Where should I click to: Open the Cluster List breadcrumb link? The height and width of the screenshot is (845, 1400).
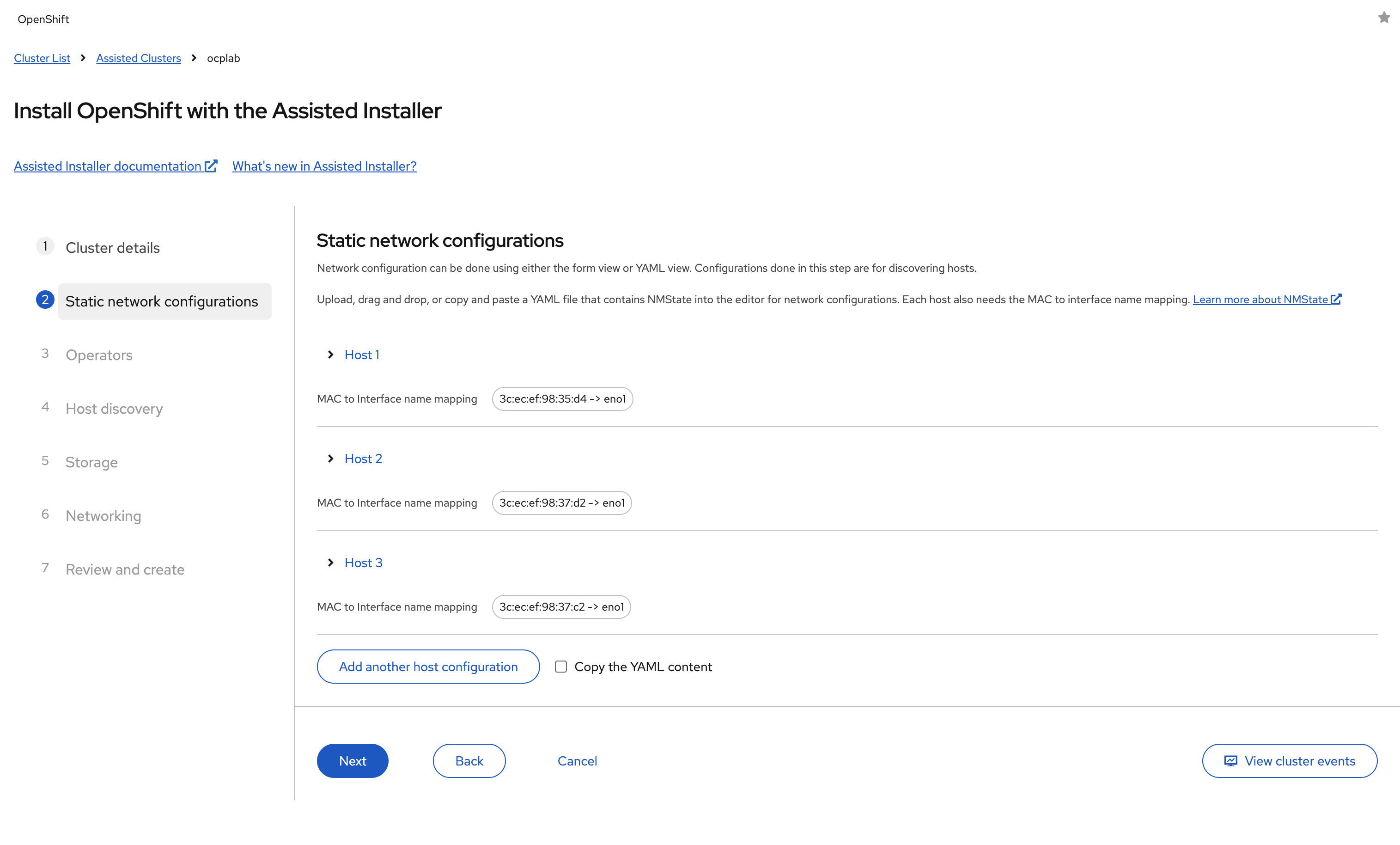click(x=42, y=58)
